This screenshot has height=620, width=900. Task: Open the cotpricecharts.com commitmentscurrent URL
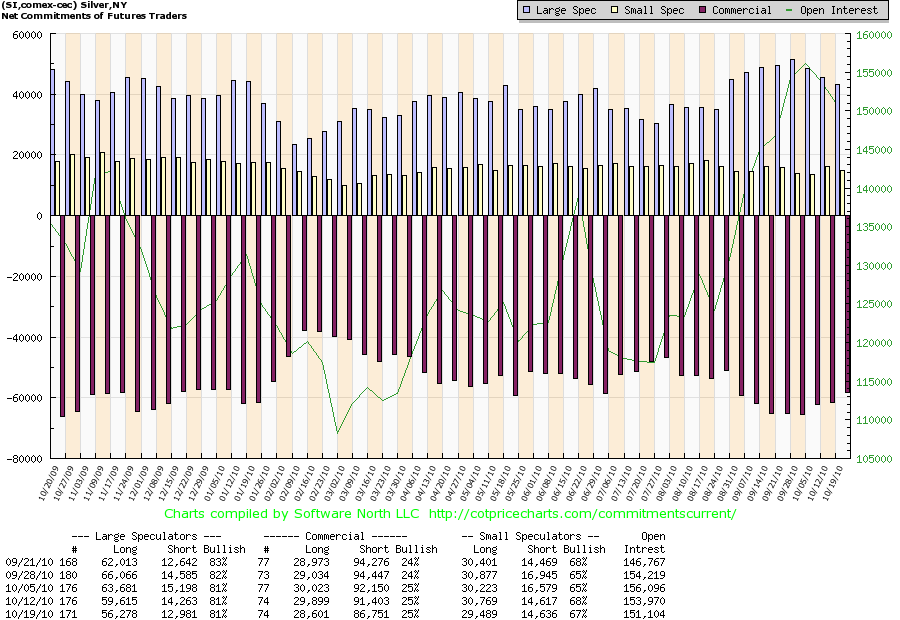pyautogui.click(x=582, y=514)
